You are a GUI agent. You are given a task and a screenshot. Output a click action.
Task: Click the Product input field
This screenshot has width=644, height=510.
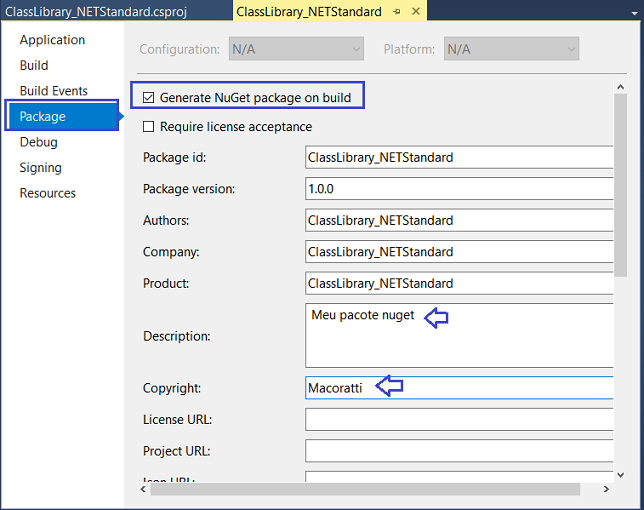[x=459, y=283]
